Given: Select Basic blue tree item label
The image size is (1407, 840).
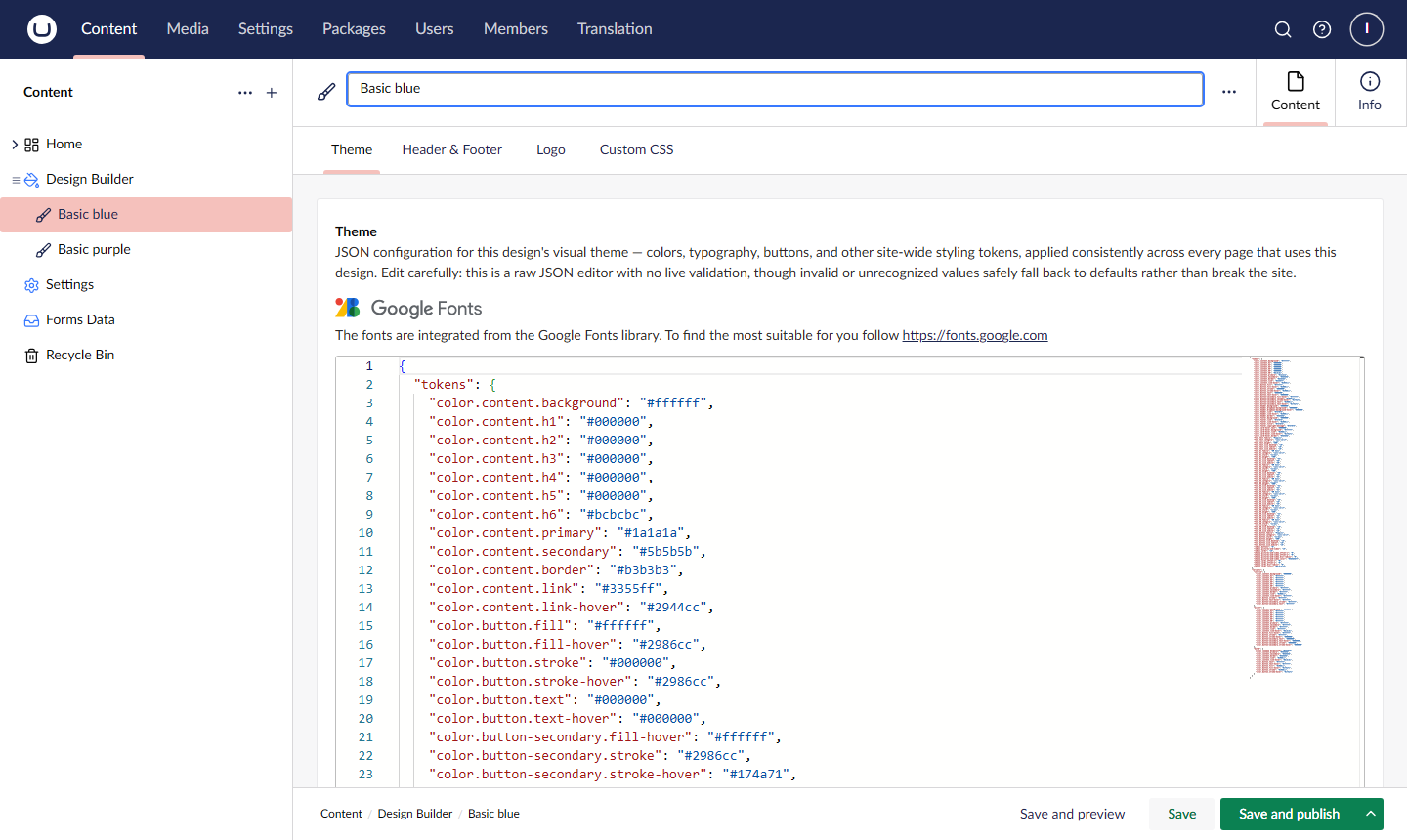Looking at the screenshot, I should [x=88, y=215].
